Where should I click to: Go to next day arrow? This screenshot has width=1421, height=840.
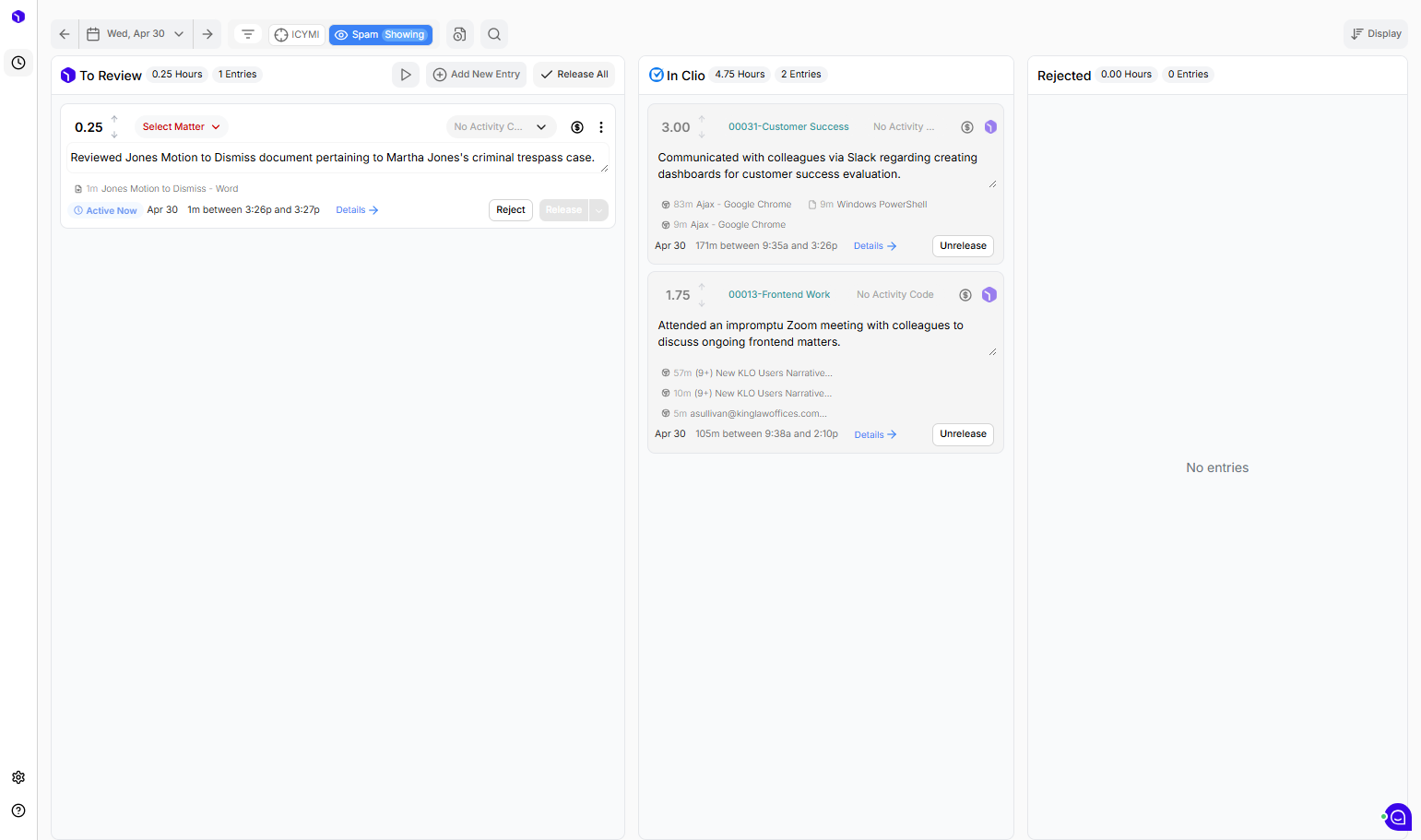pyautogui.click(x=207, y=34)
